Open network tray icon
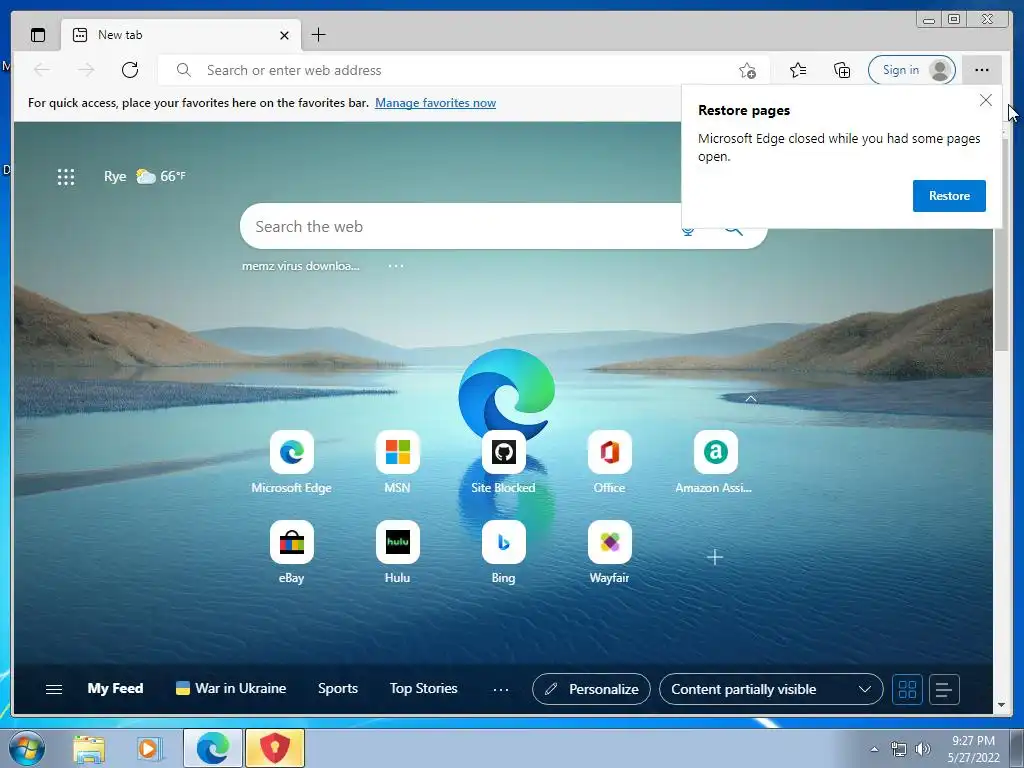This screenshot has height=768, width=1024. pyautogui.click(x=899, y=749)
